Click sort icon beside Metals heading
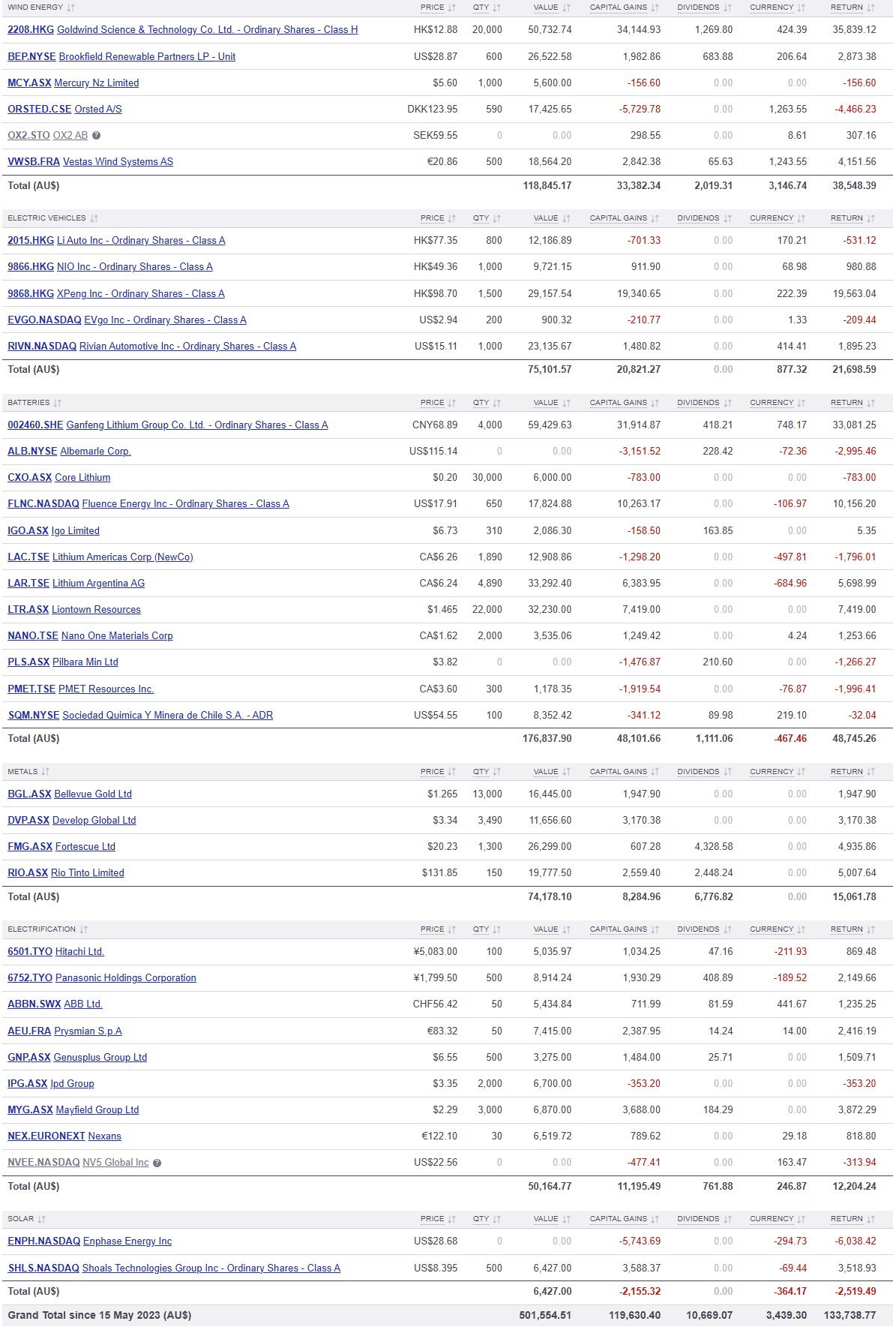This screenshot has height=1327, width=896. [46, 772]
